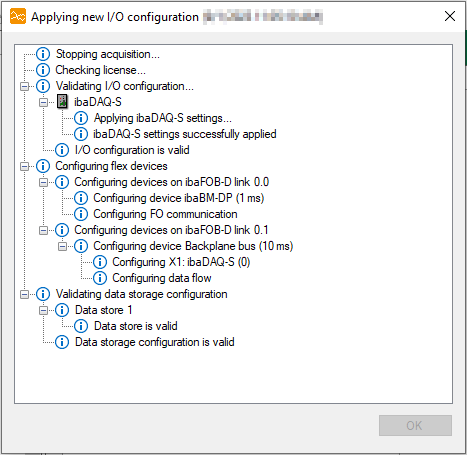Image resolution: width=467 pixels, height=455 pixels.
Task: Collapse ibaFOB-D link 0.1 node
Action: pyautogui.click(x=43, y=230)
